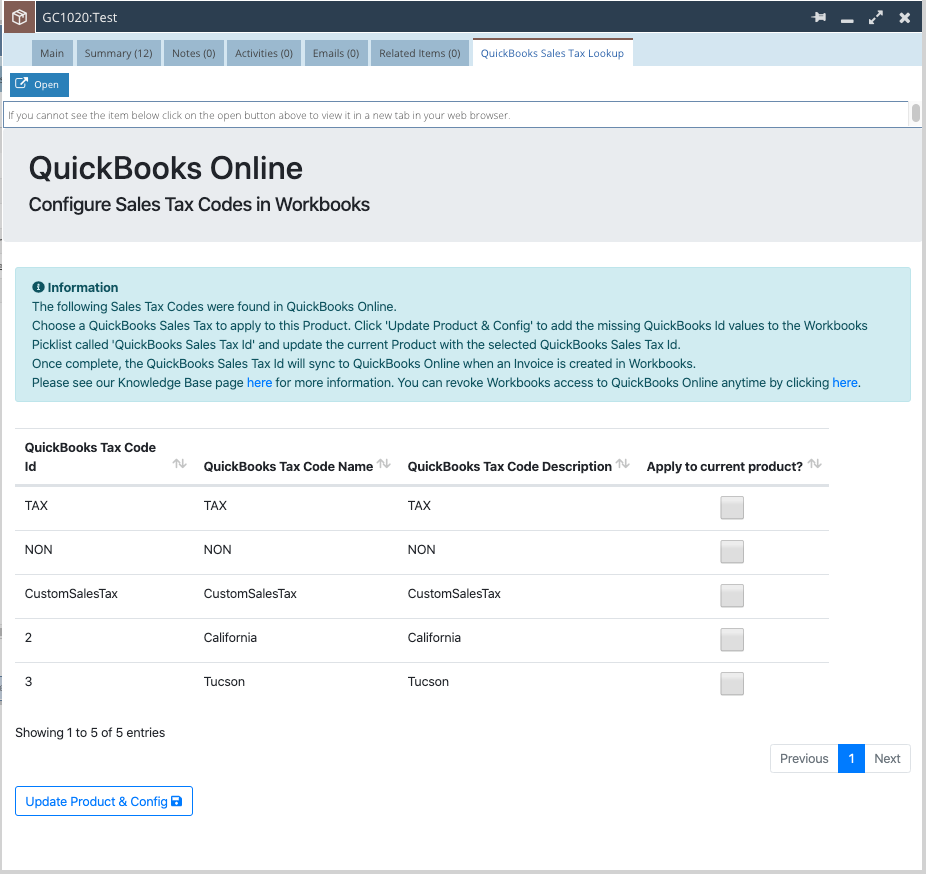The image size is (926, 875).
Task: Sort by QuickBooks Tax Code Id column
Action: click(x=180, y=463)
